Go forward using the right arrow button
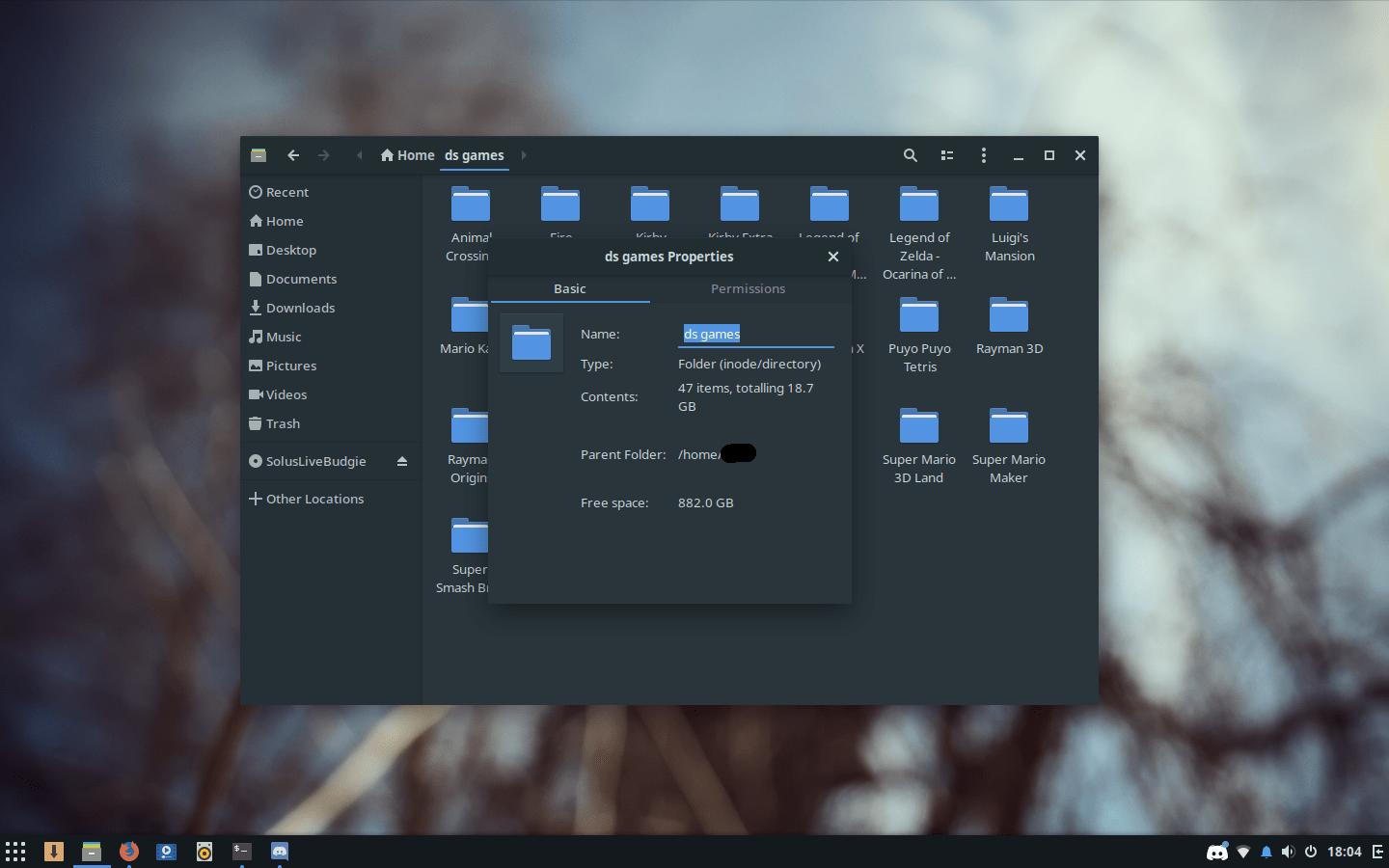Image resolution: width=1389 pixels, height=868 pixels. [324, 155]
